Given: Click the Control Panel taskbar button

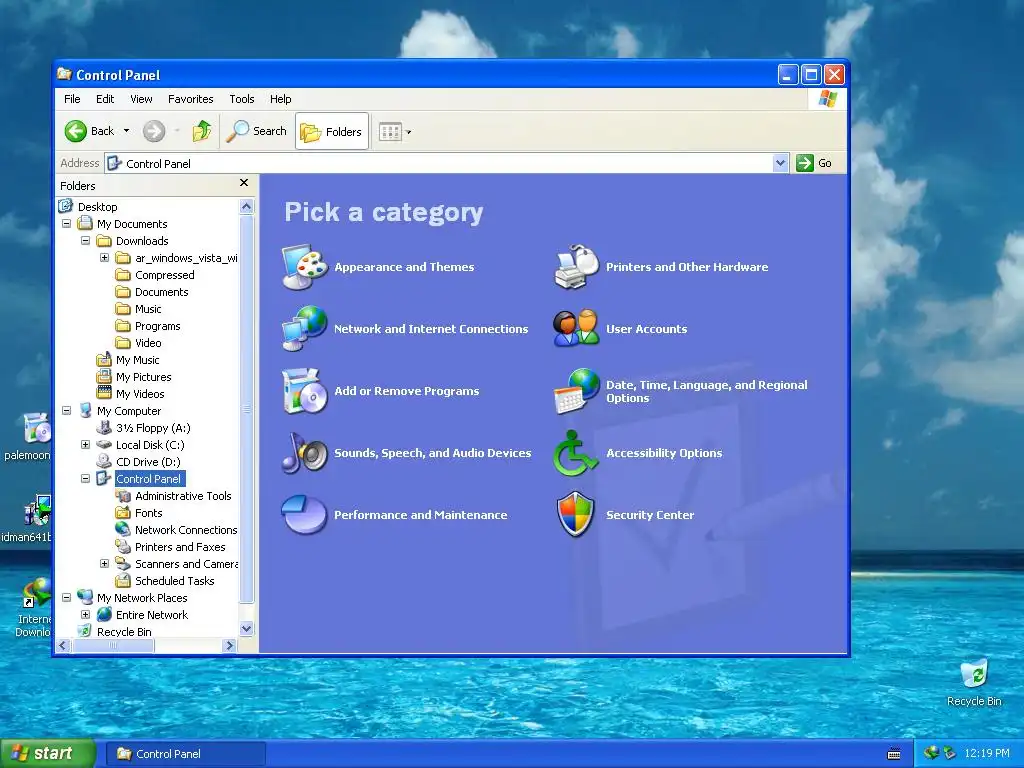Looking at the screenshot, I should tap(186, 754).
